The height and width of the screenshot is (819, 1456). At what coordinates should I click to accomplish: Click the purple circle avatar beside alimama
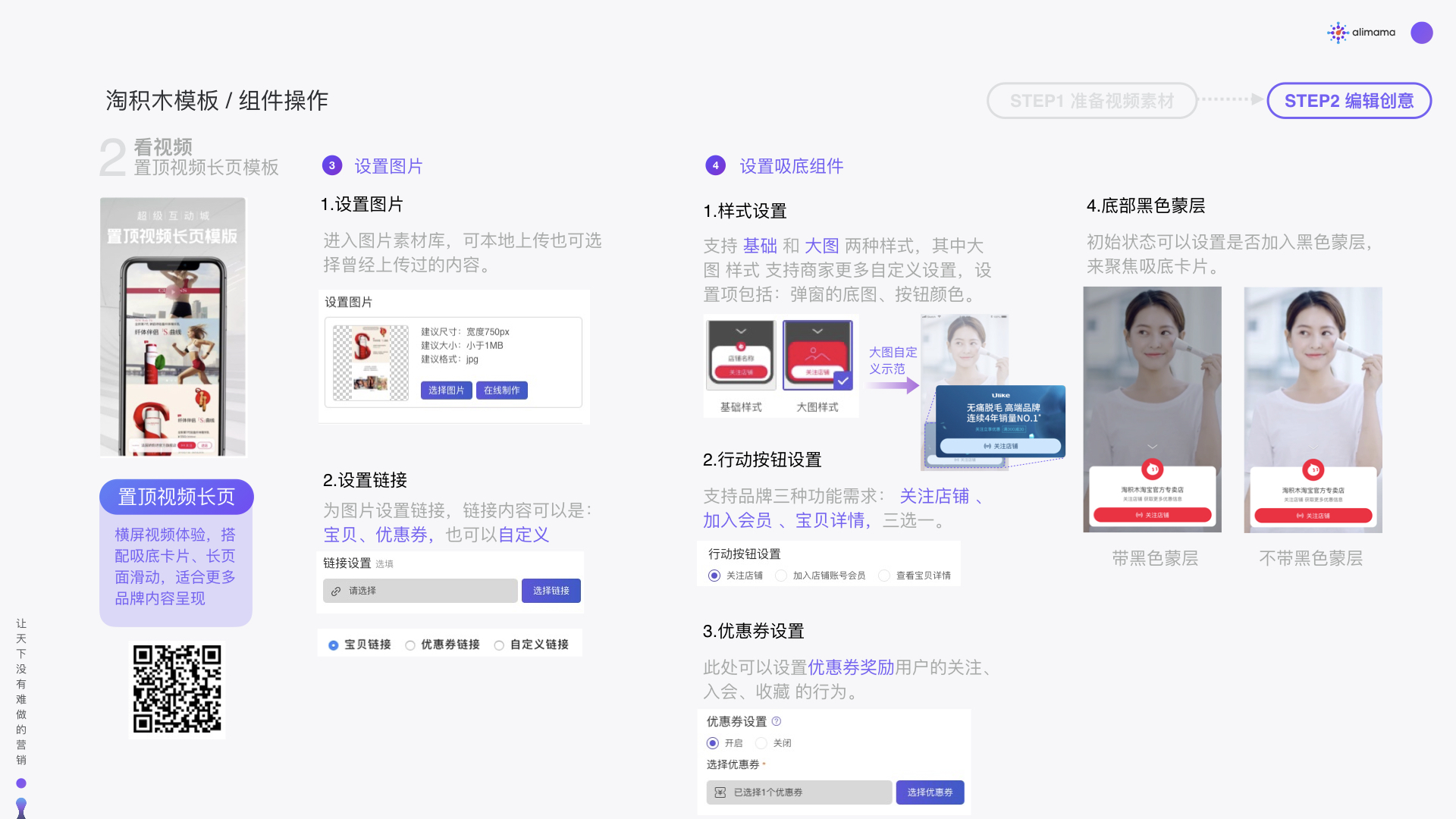click(x=1422, y=33)
